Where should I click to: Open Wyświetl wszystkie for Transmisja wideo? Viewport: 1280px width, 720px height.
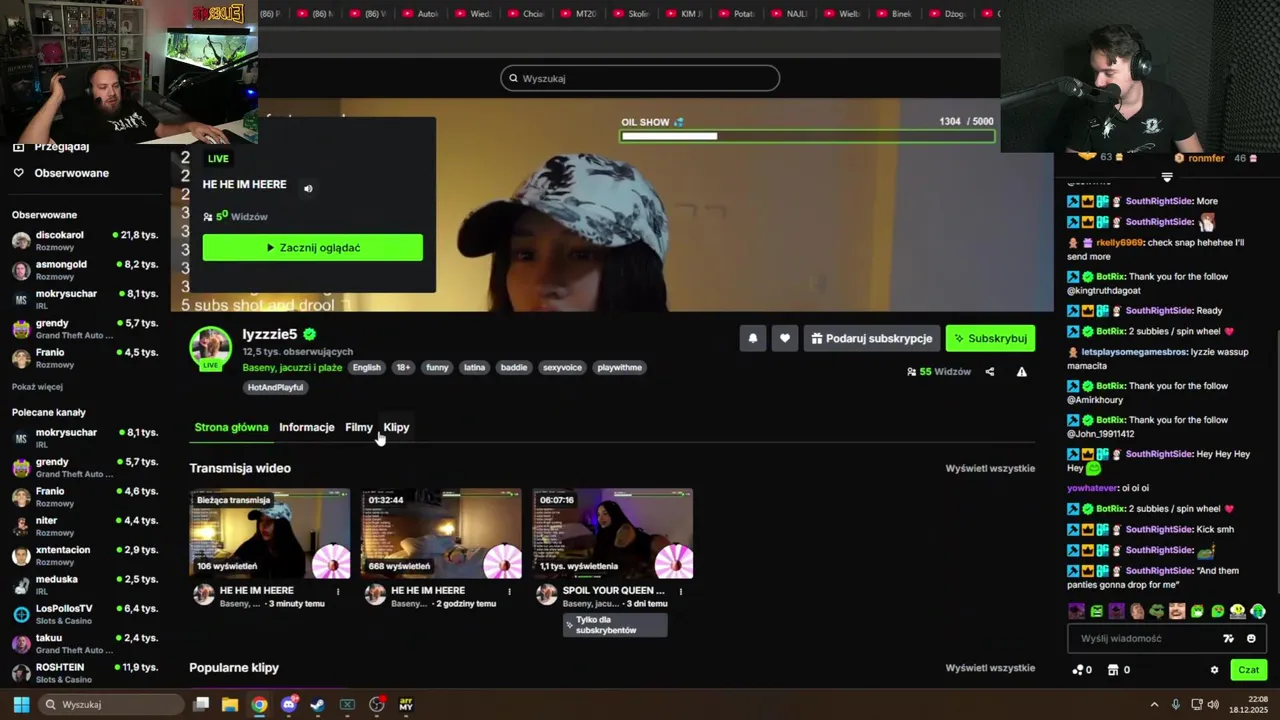[990, 468]
